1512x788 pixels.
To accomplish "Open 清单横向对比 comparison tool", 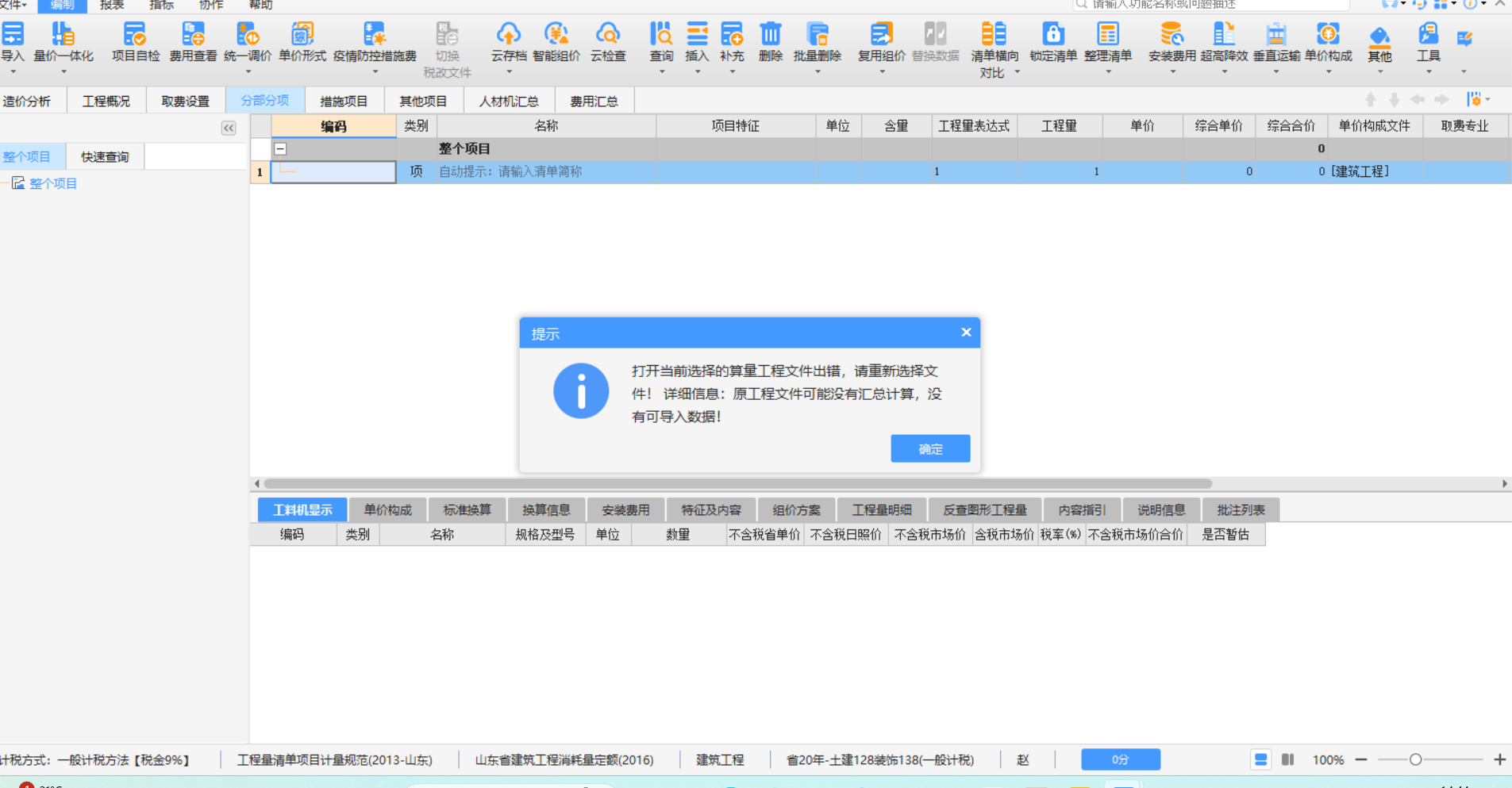I will click(x=994, y=49).
